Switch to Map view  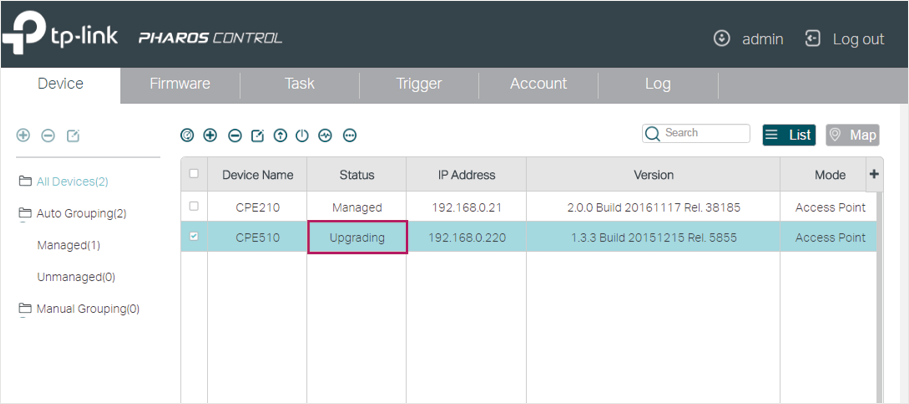point(852,135)
